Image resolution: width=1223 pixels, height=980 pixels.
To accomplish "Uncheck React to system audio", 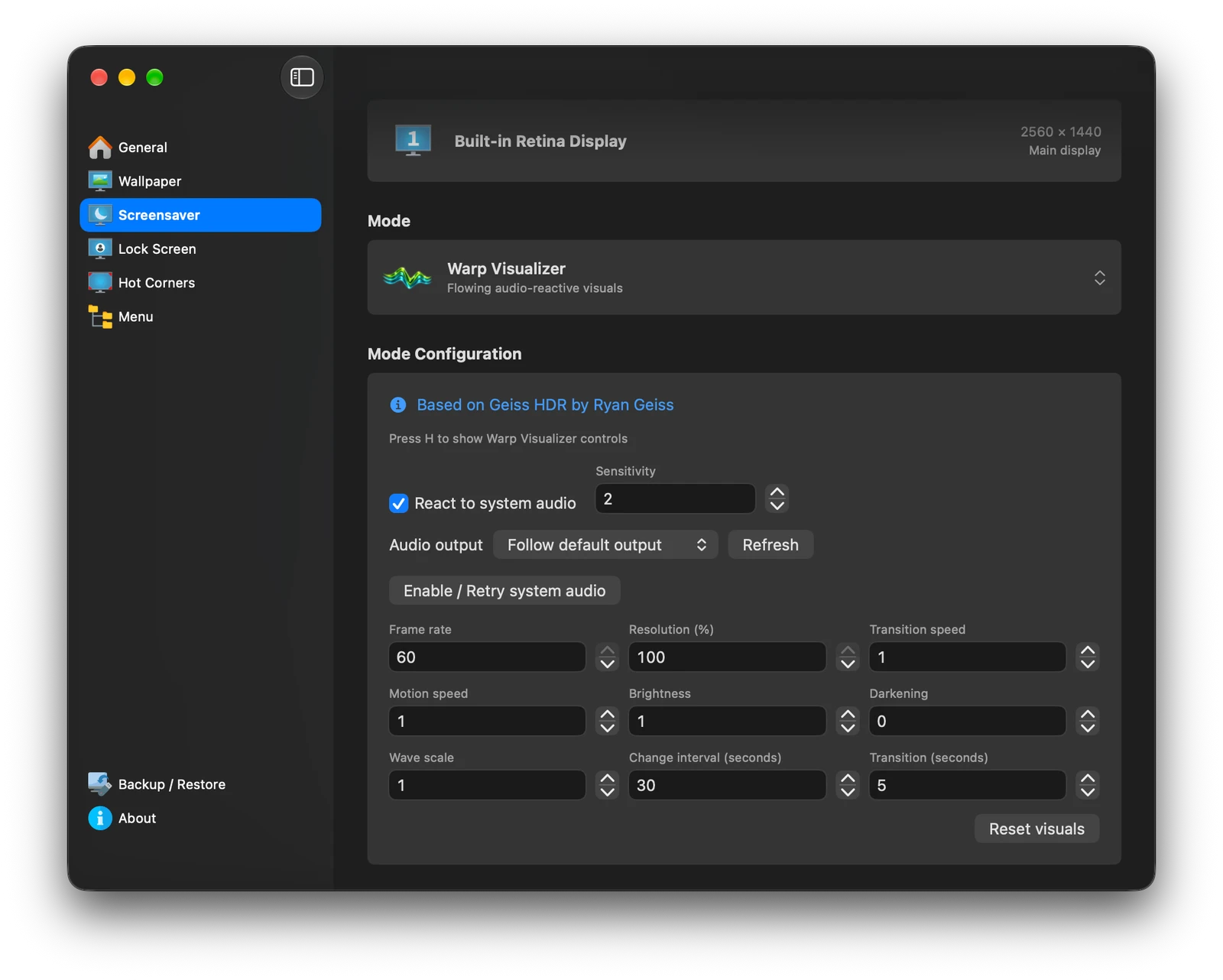I will [399, 503].
